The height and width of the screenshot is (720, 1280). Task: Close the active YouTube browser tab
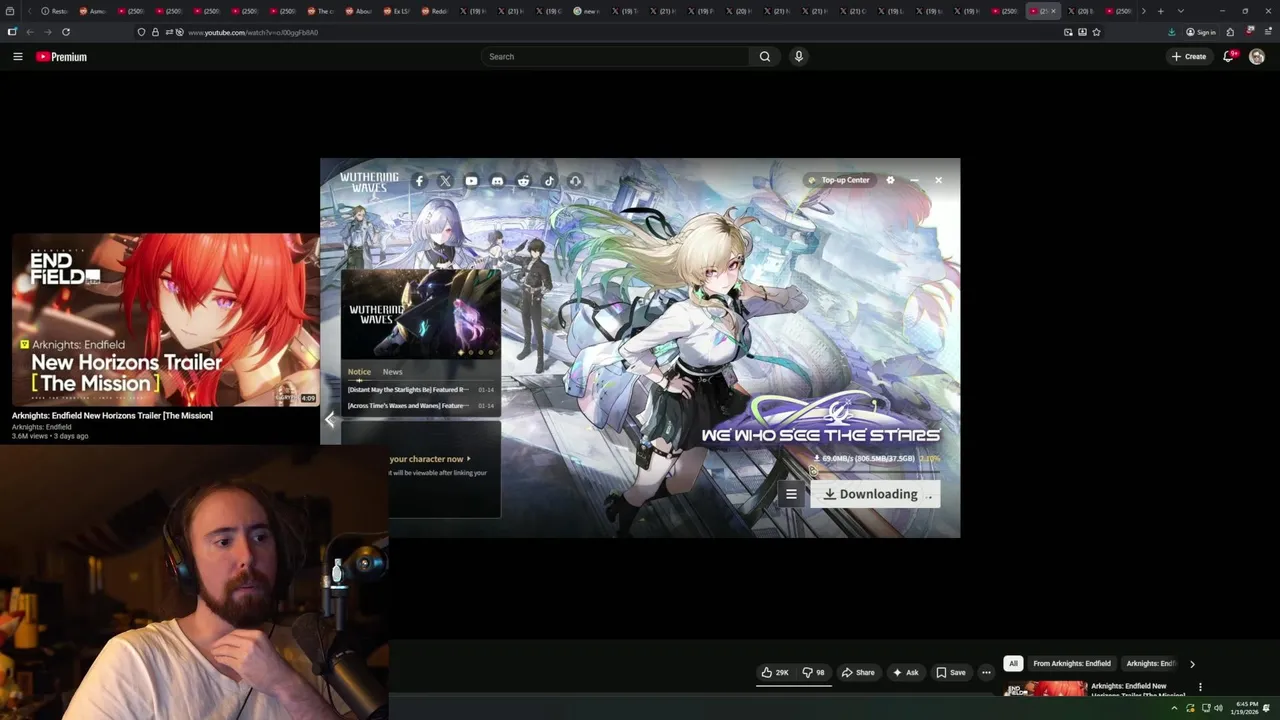click(x=1053, y=11)
